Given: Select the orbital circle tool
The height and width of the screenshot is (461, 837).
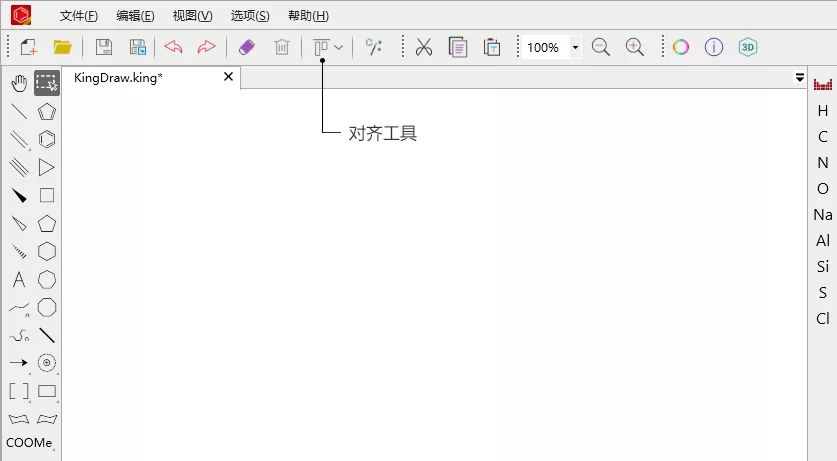Looking at the screenshot, I should coord(47,363).
